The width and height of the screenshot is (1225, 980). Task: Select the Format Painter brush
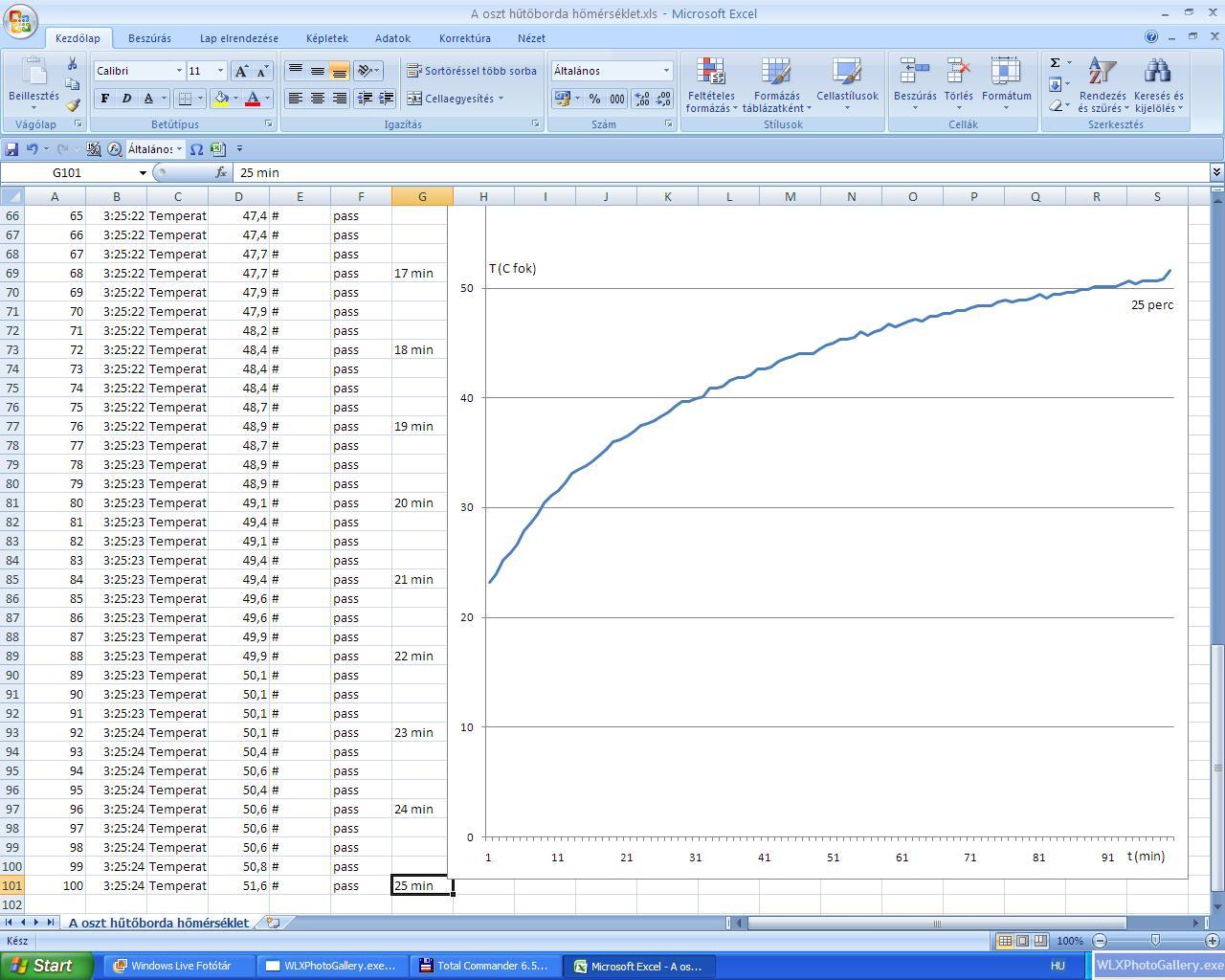72,105
